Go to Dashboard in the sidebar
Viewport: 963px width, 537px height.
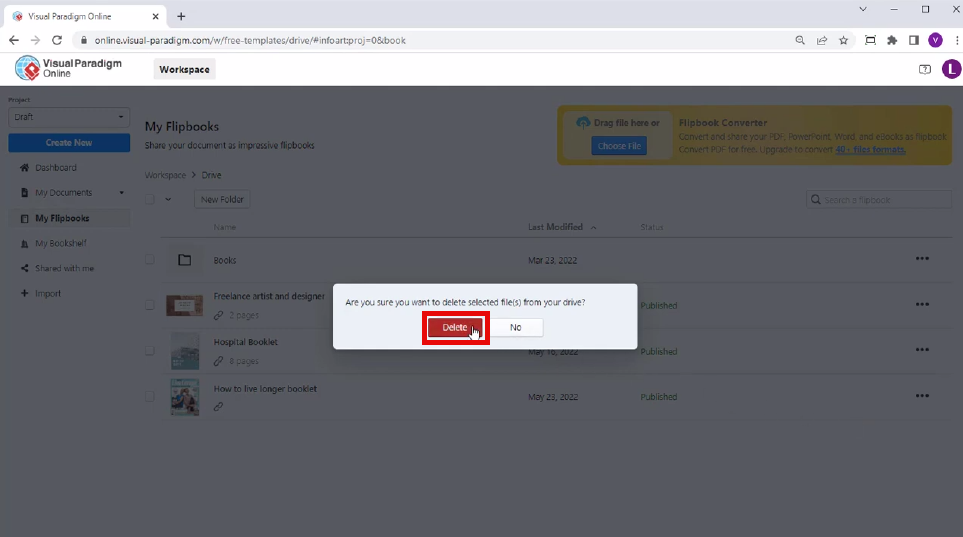click(x=56, y=168)
